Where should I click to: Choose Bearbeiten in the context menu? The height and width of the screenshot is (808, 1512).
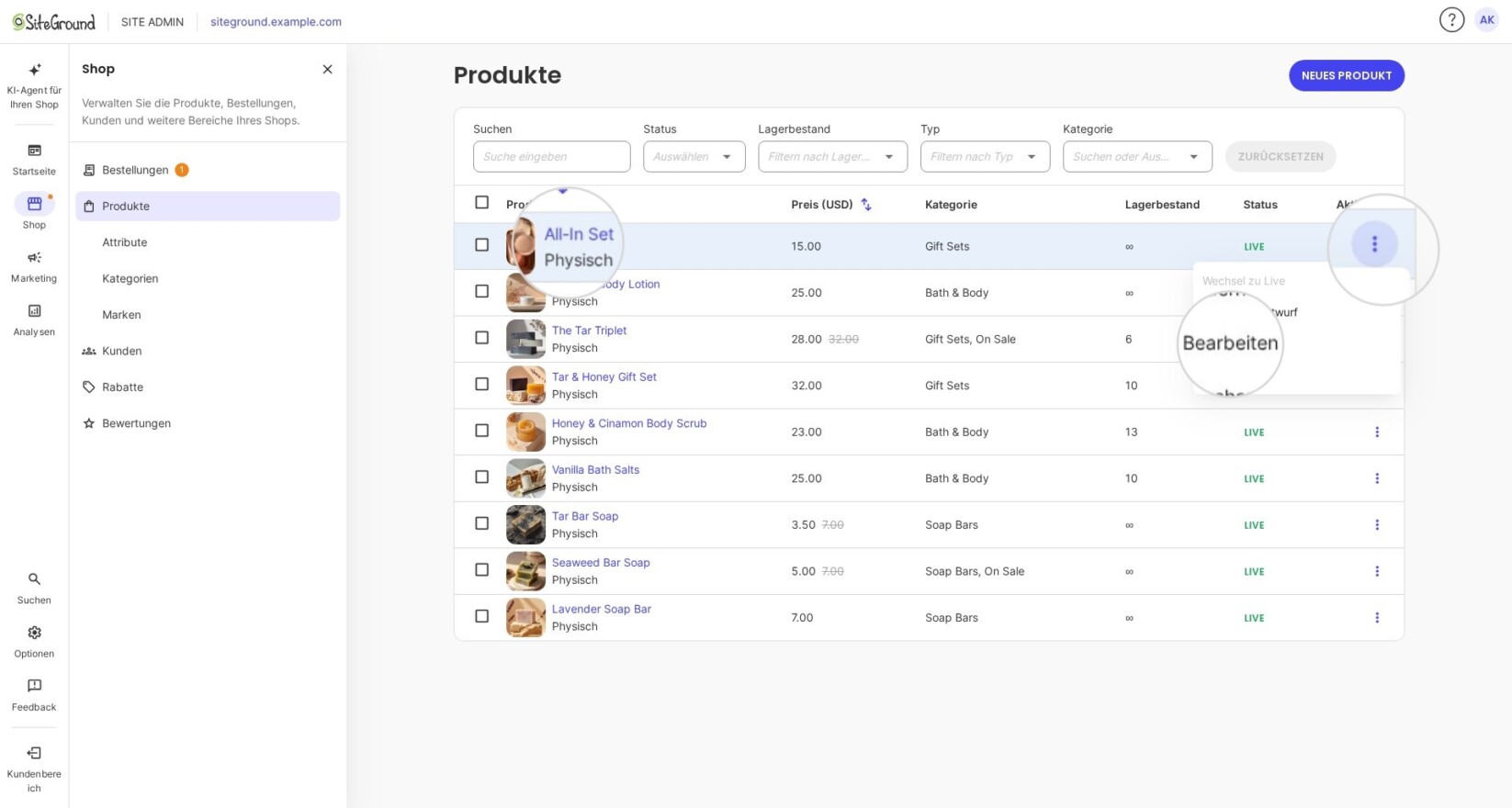(1230, 343)
